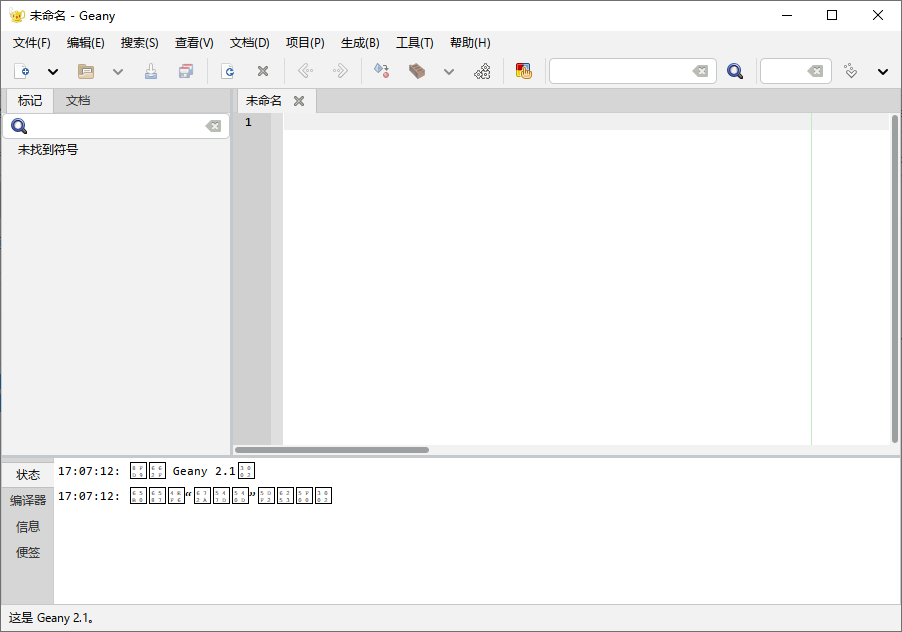This screenshot has height=632, width=902.
Task: Click the Open file folder icon
Action: pyautogui.click(x=86, y=71)
